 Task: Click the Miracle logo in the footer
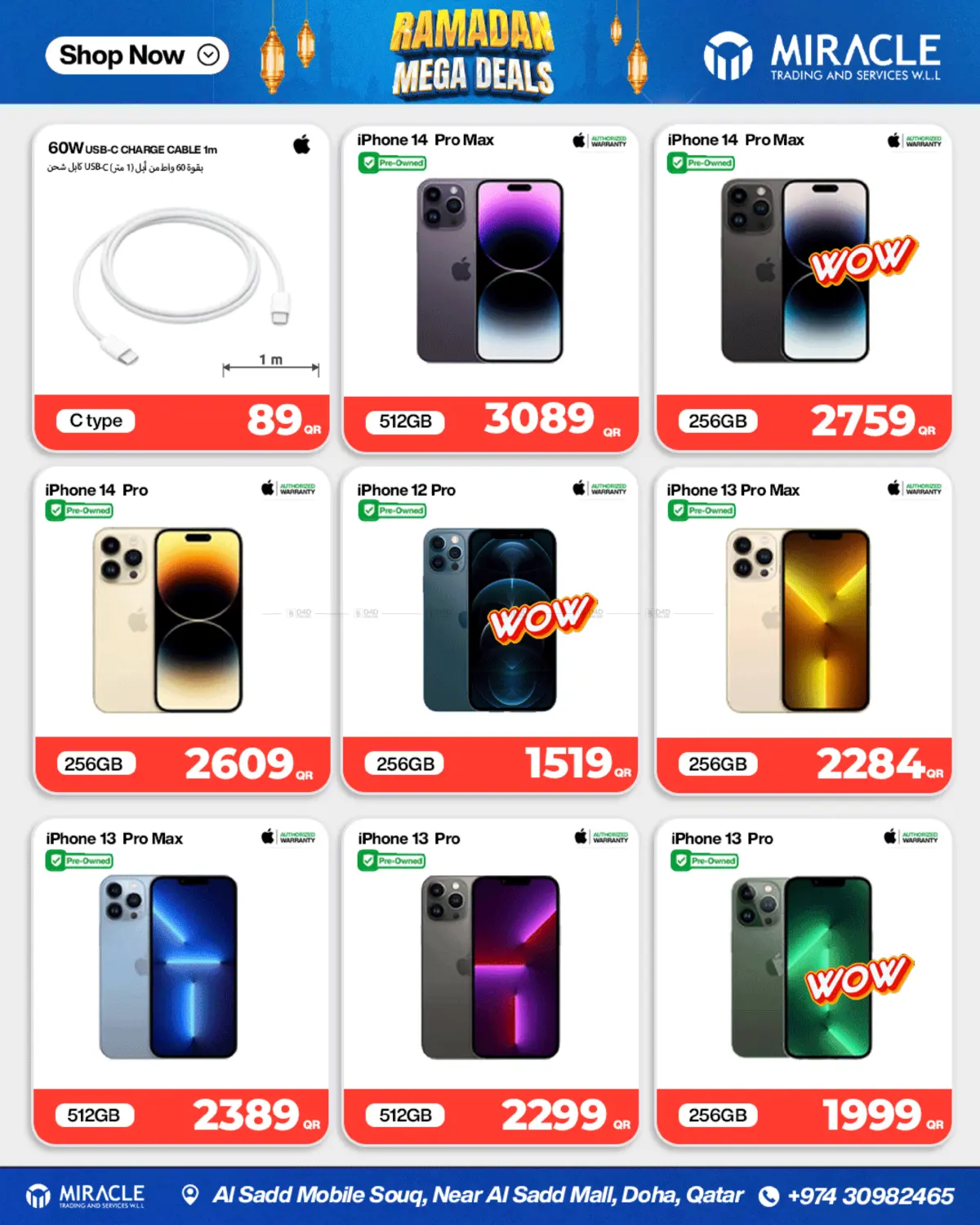[86, 1196]
